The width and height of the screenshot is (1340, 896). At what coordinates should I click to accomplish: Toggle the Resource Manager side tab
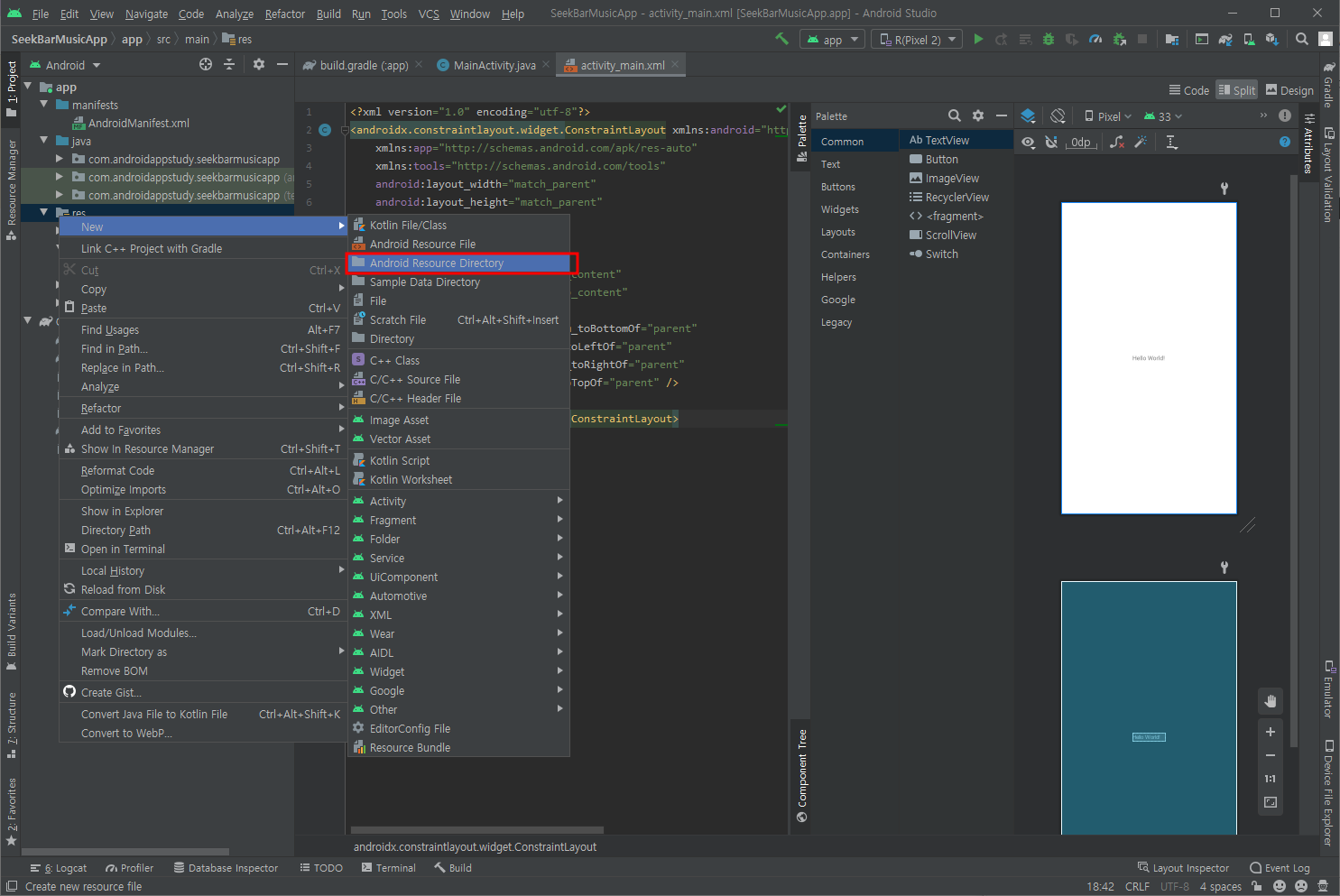click(x=12, y=189)
